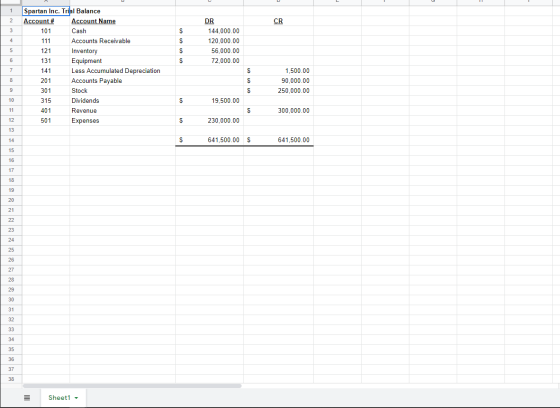This screenshot has width=560, height=408.
Task: Select the 'Account Name' header cell
Action: 122,21
